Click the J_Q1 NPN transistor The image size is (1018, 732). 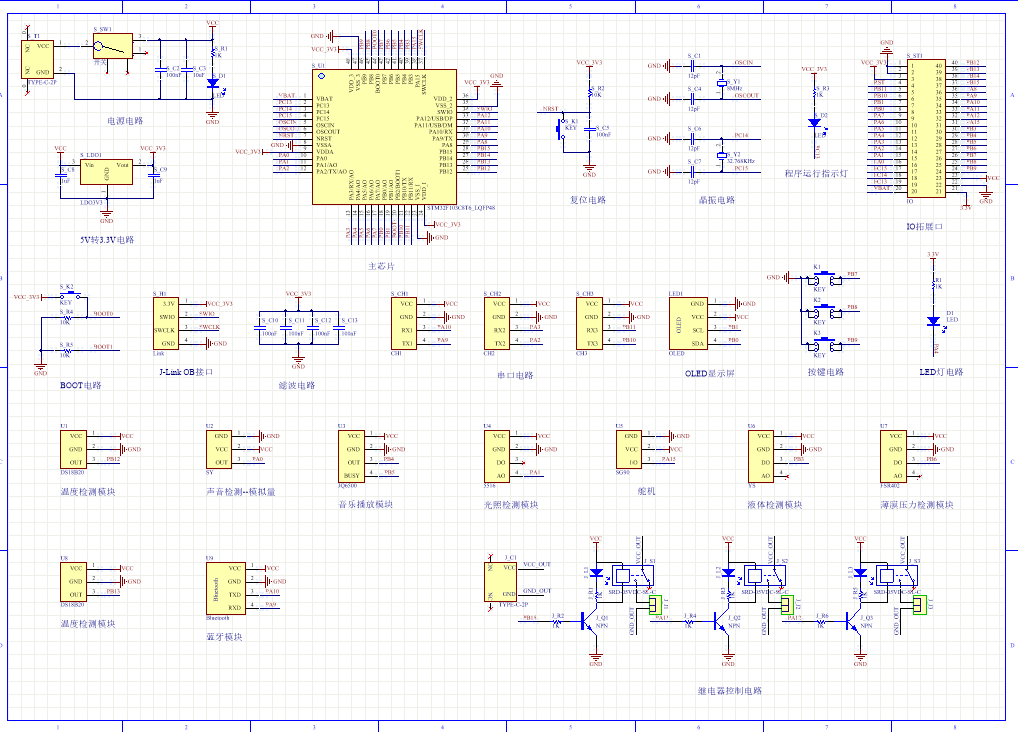[591, 622]
